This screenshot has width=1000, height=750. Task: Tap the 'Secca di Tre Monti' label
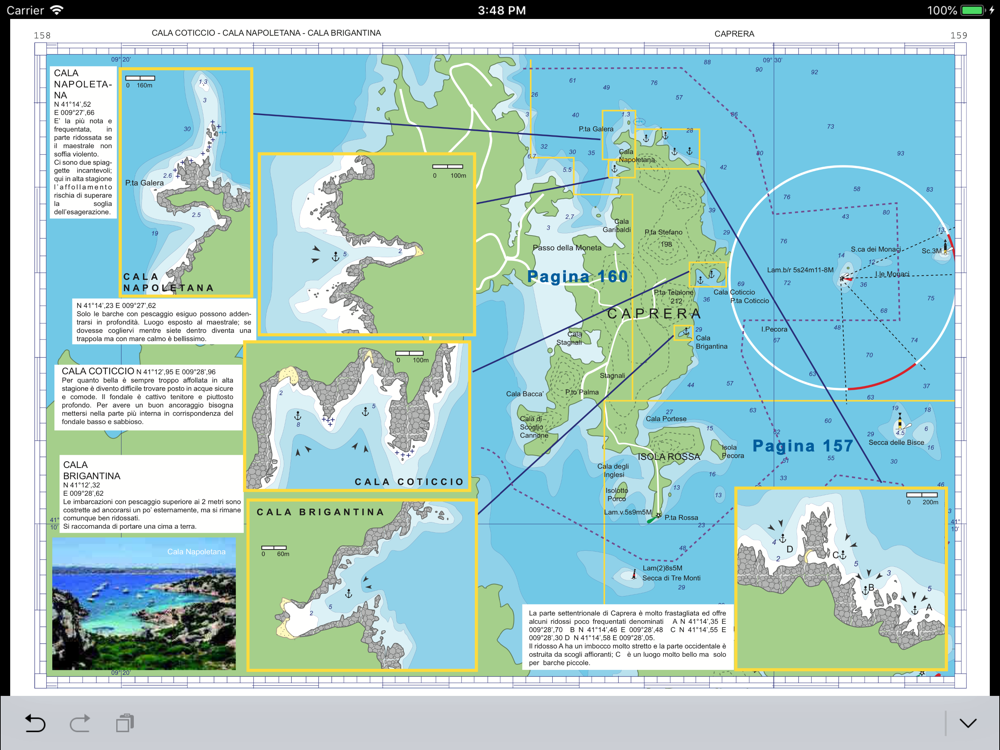(671, 578)
